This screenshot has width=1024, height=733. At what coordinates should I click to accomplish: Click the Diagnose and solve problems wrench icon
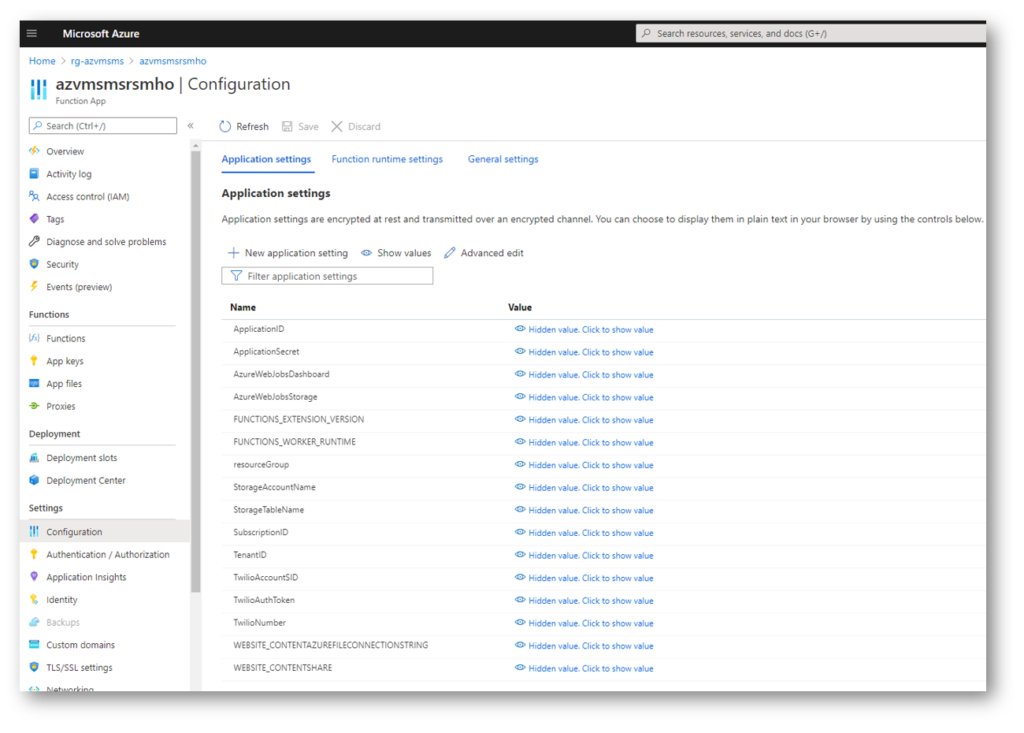[x=35, y=241]
